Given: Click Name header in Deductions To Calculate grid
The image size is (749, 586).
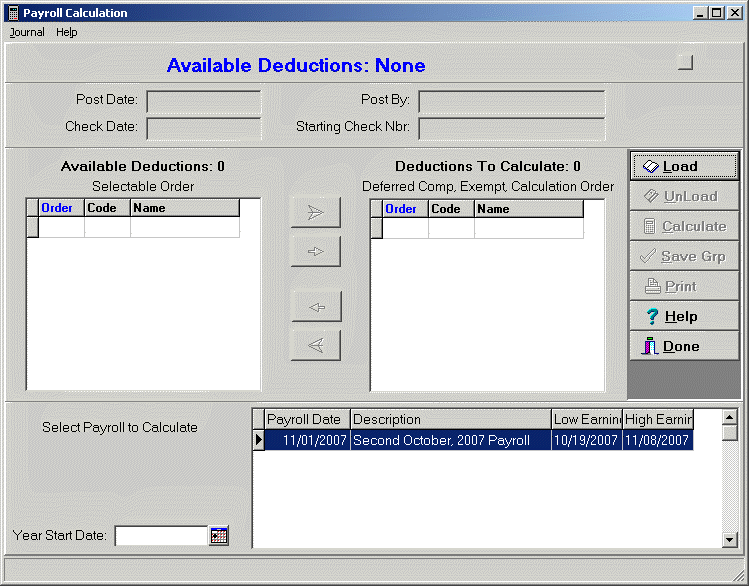Looking at the screenshot, I should (529, 209).
